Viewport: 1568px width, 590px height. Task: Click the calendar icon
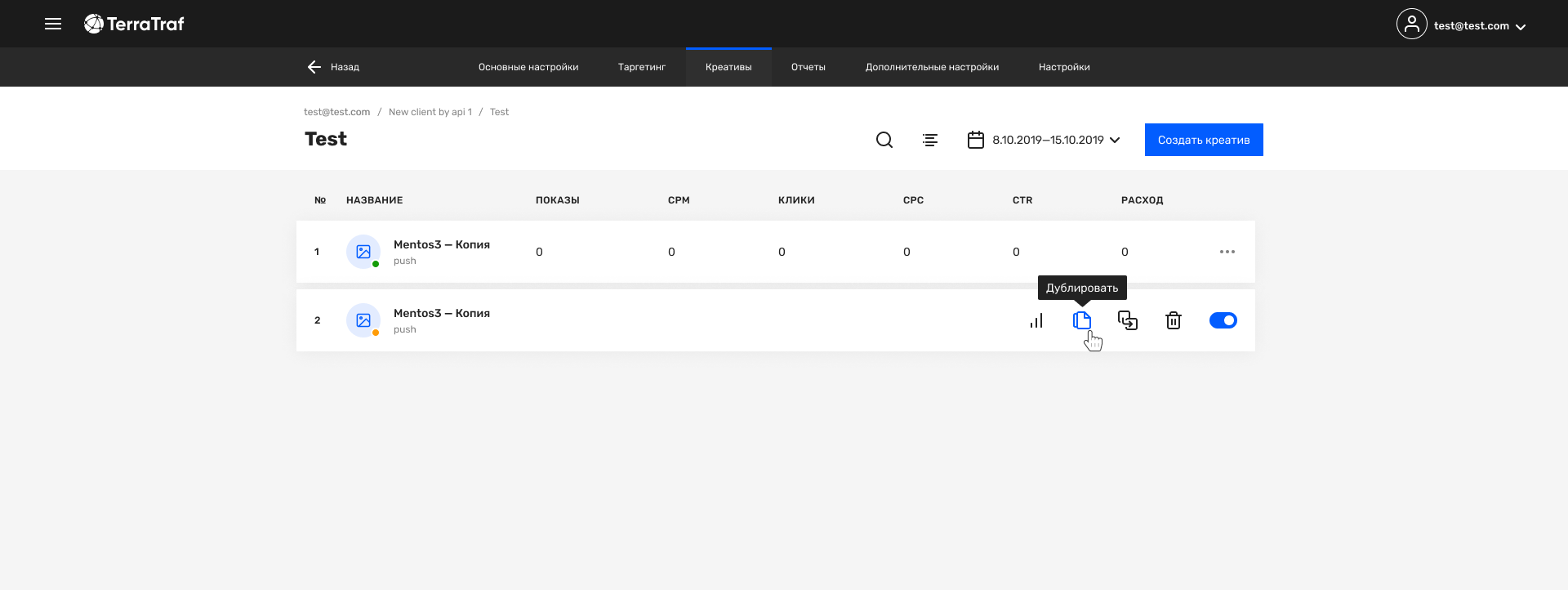(976, 140)
